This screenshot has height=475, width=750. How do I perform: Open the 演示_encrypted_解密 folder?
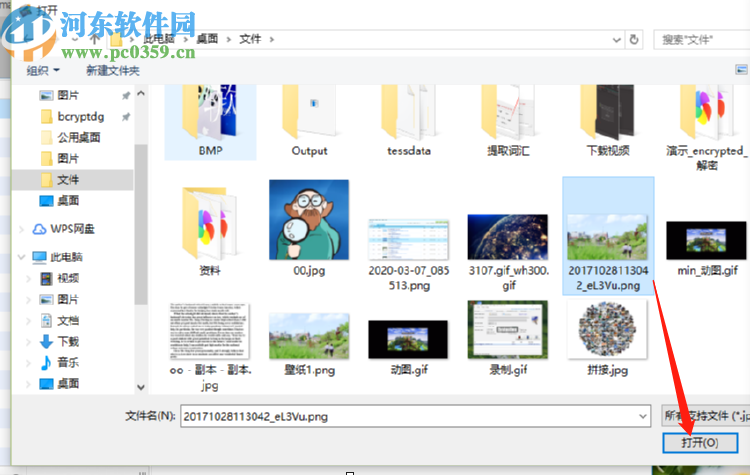[707, 128]
